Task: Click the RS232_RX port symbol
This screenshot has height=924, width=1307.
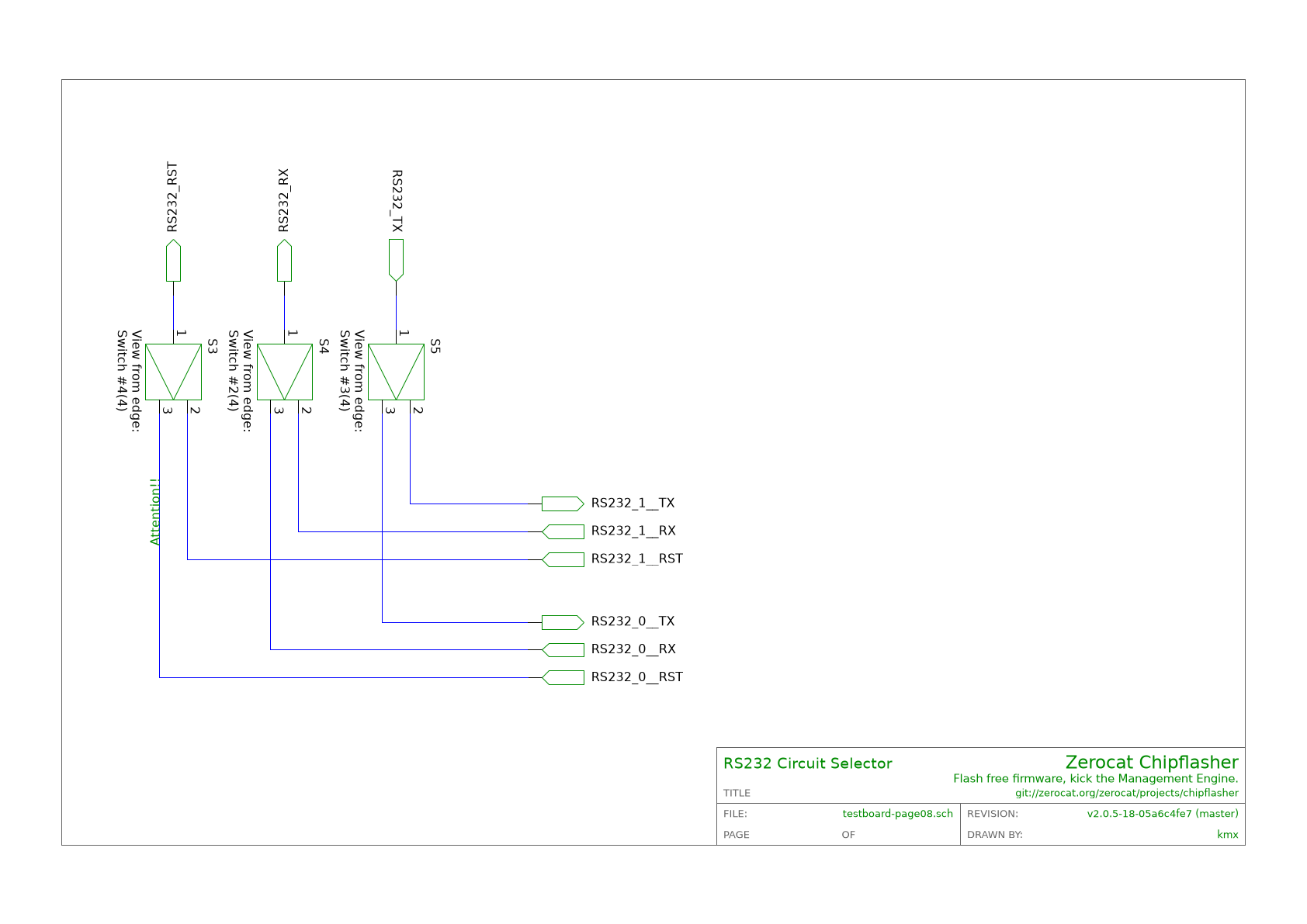Action: coord(285,261)
